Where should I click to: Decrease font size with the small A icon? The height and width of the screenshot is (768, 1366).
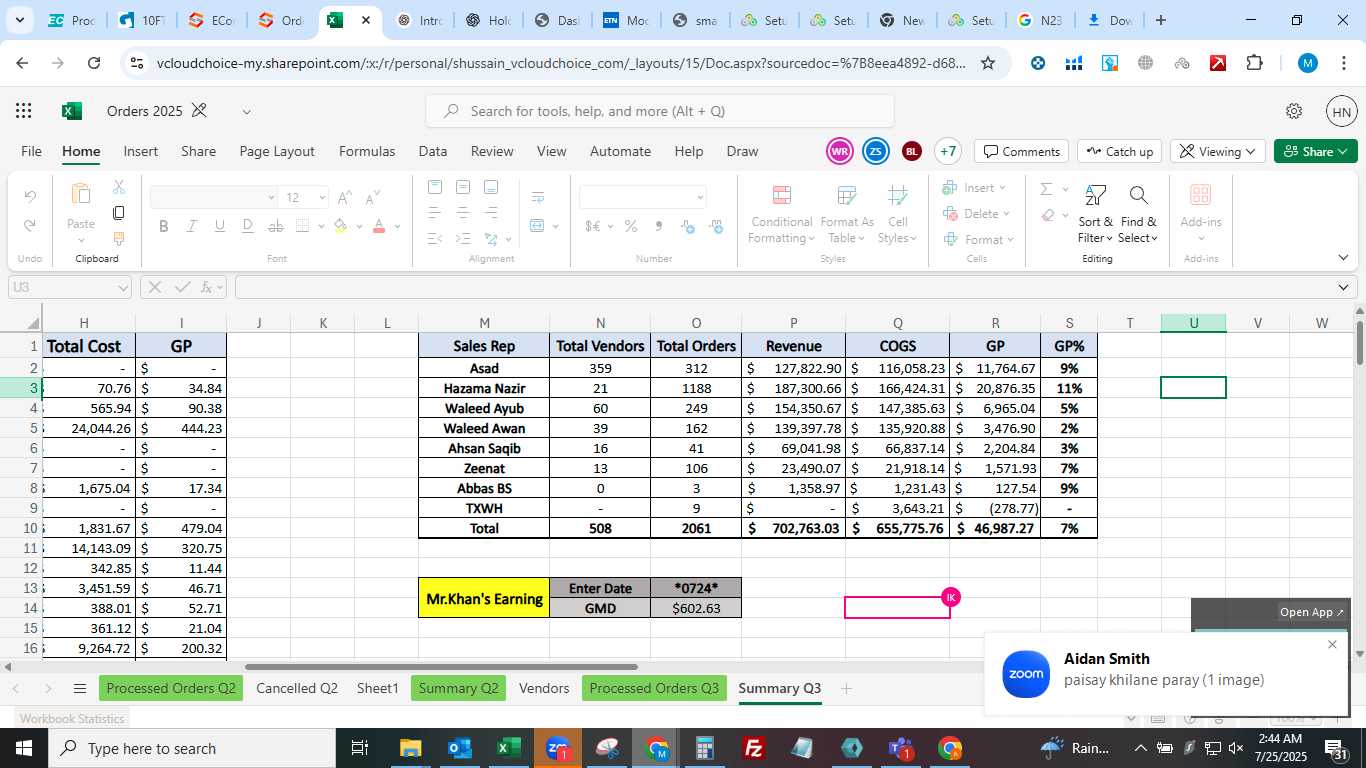[x=374, y=197]
